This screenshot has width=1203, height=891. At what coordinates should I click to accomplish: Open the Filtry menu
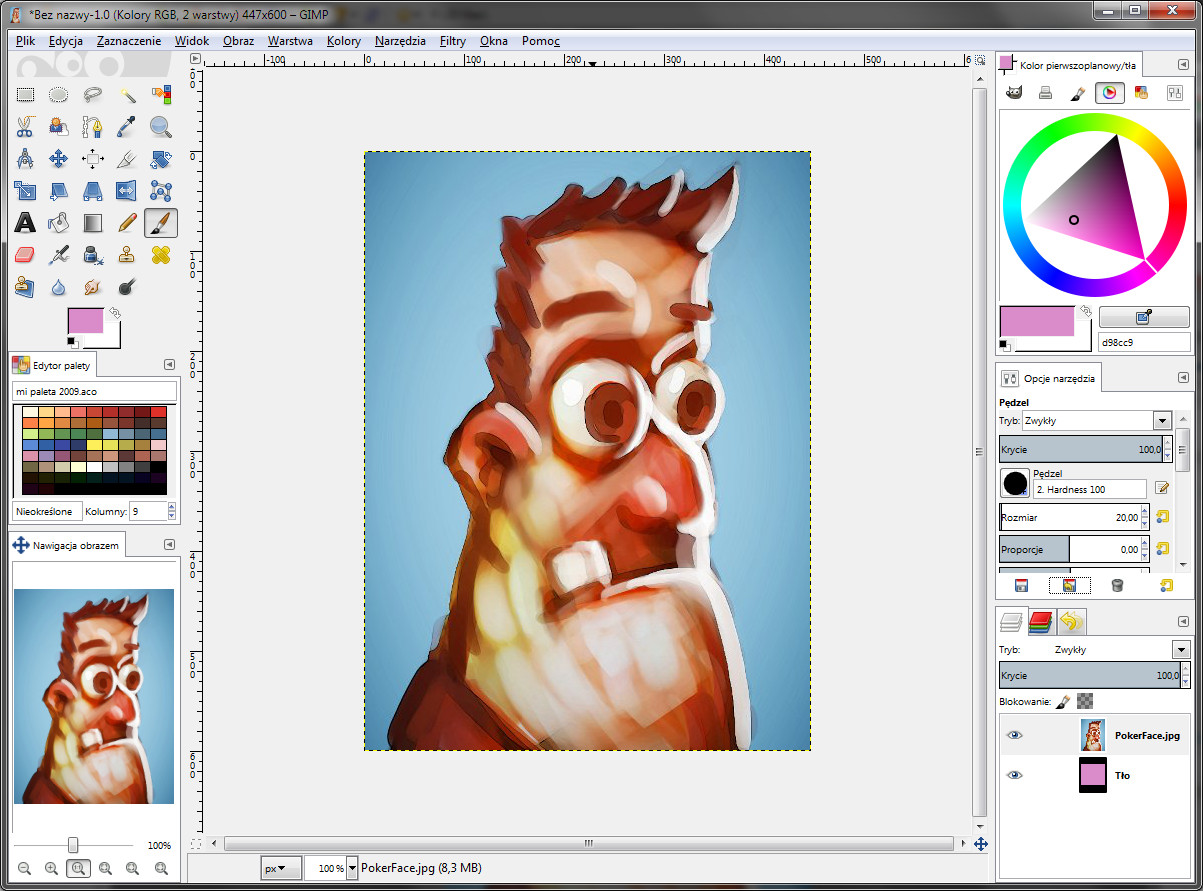pyautogui.click(x=452, y=41)
